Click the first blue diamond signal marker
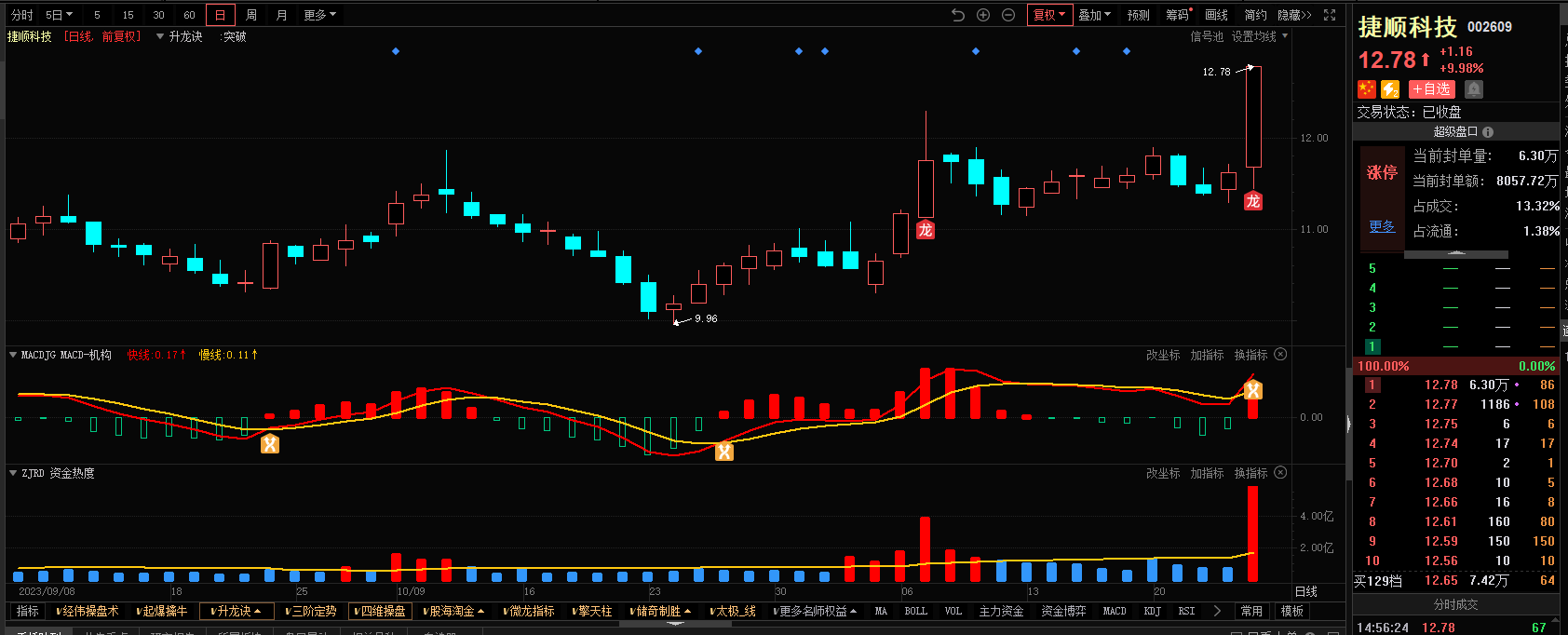 (x=396, y=51)
